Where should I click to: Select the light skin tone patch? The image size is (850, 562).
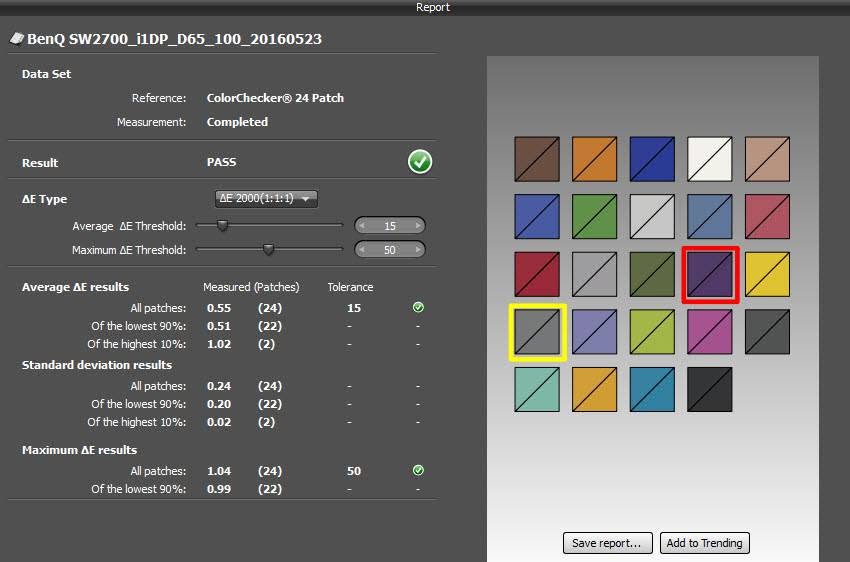coord(767,159)
